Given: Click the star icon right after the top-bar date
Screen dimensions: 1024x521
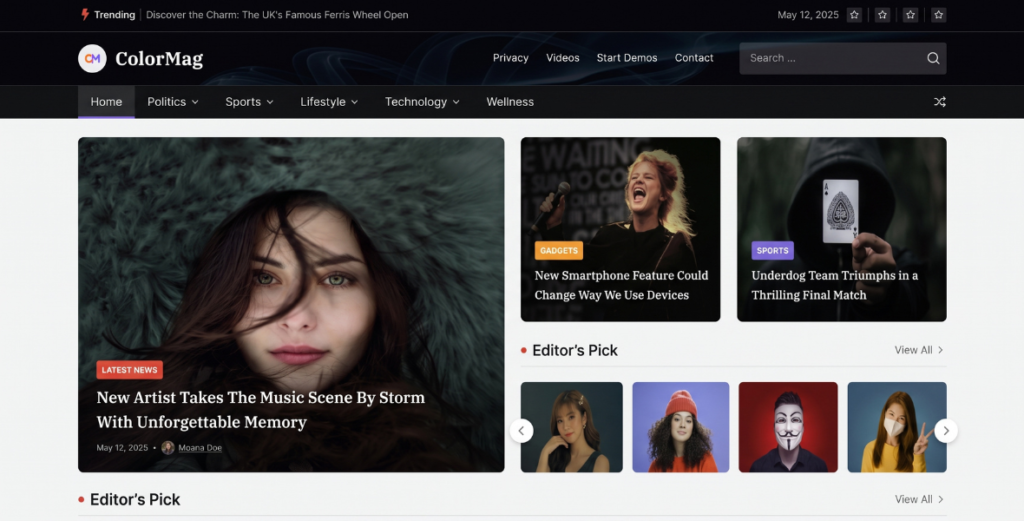Looking at the screenshot, I should (x=854, y=14).
